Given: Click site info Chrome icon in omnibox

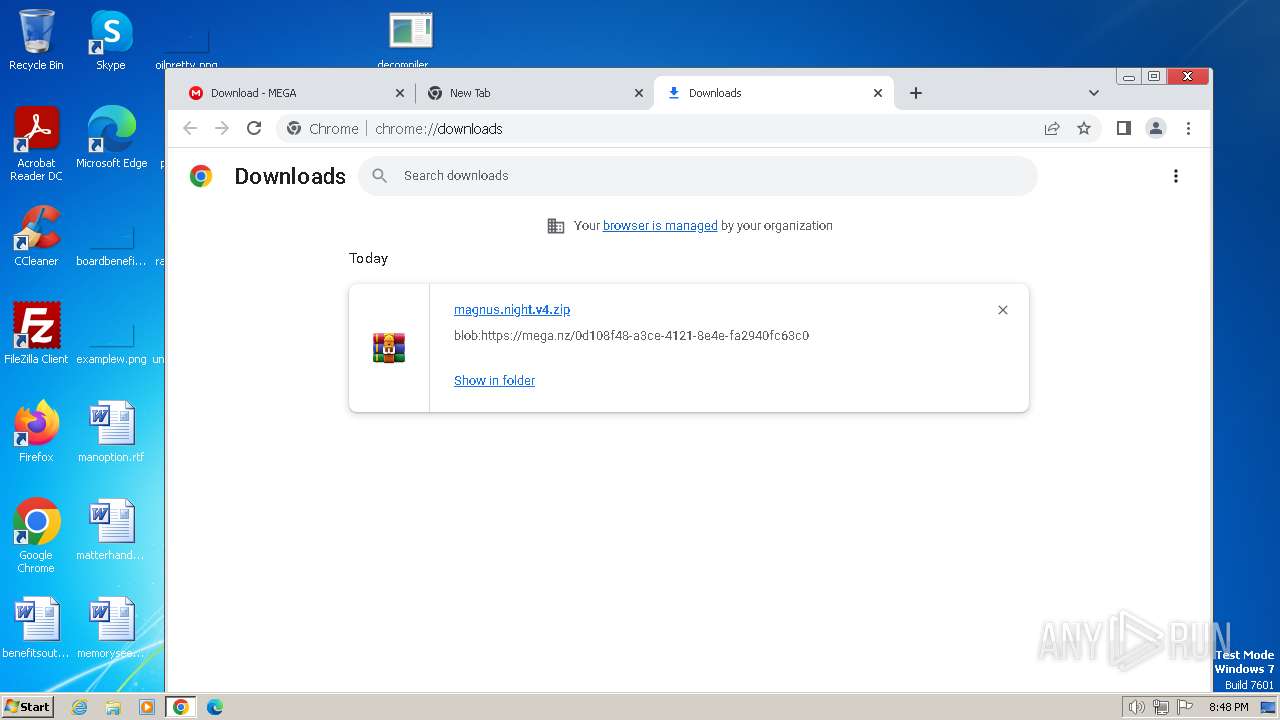Looking at the screenshot, I should [x=294, y=128].
